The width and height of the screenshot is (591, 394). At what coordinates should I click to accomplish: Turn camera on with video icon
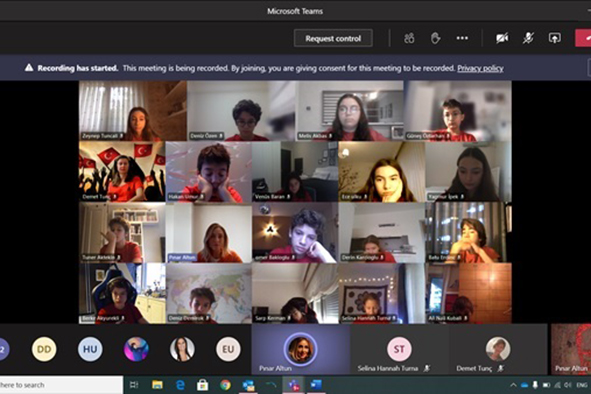pos(502,38)
